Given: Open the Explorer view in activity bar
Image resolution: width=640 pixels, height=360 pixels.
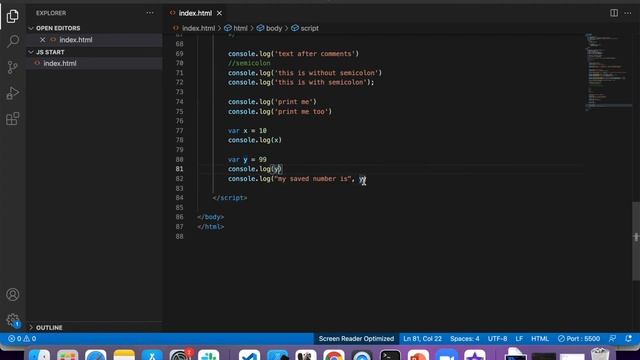Looking at the screenshot, I should [x=13, y=16].
